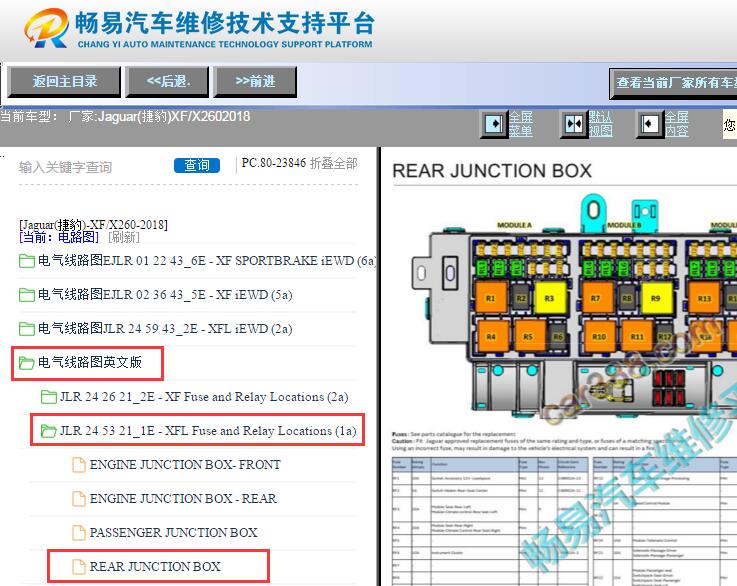Click yellow relay R9 in the diagram
This screenshot has height=586, width=737.
point(656,298)
